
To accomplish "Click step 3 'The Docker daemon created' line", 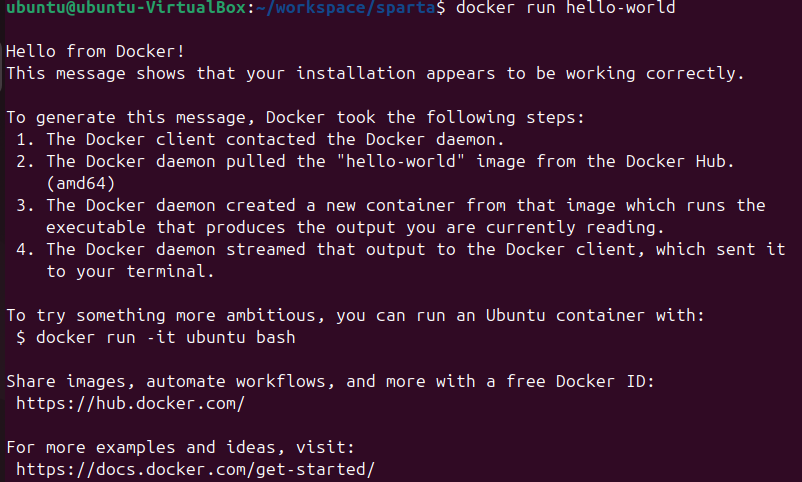I will [390, 205].
